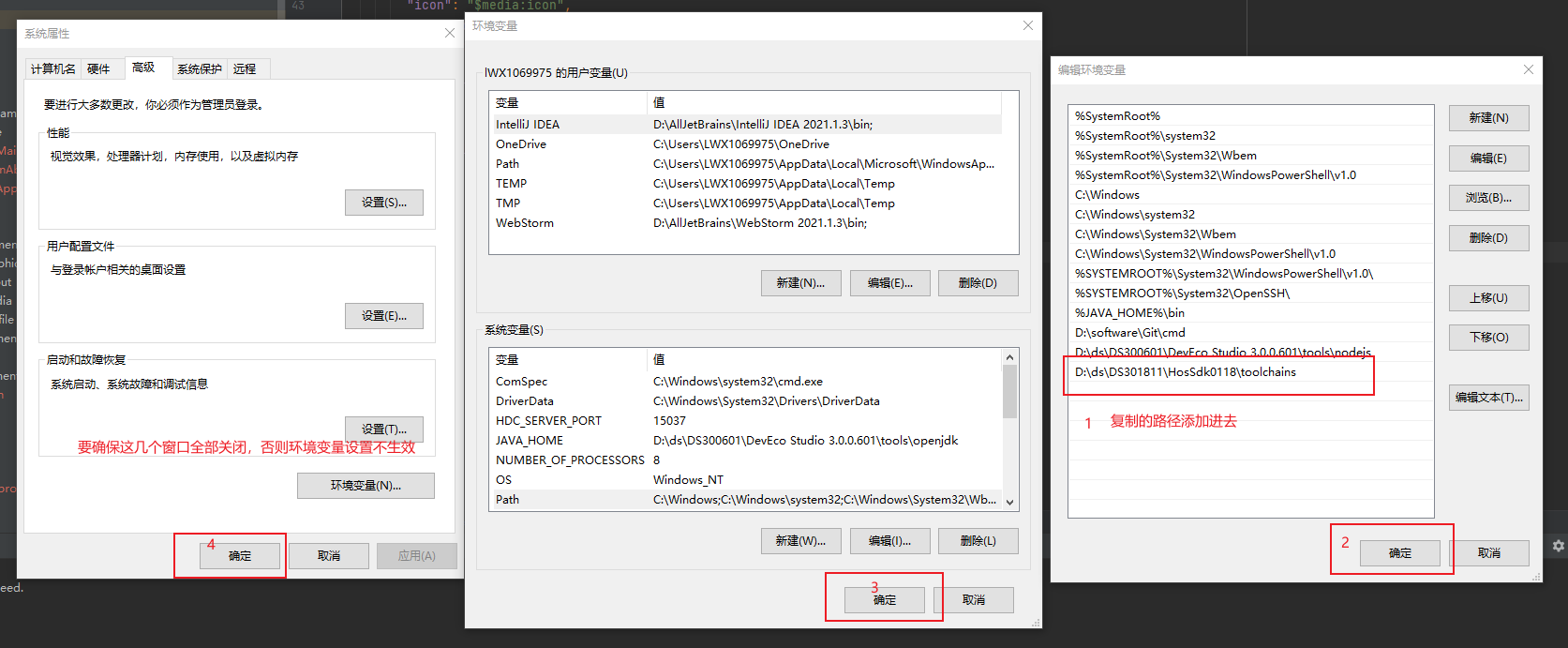Click 编辑(E) in the 编辑环境变量 dialog
The image size is (1568, 648).
1488,158
